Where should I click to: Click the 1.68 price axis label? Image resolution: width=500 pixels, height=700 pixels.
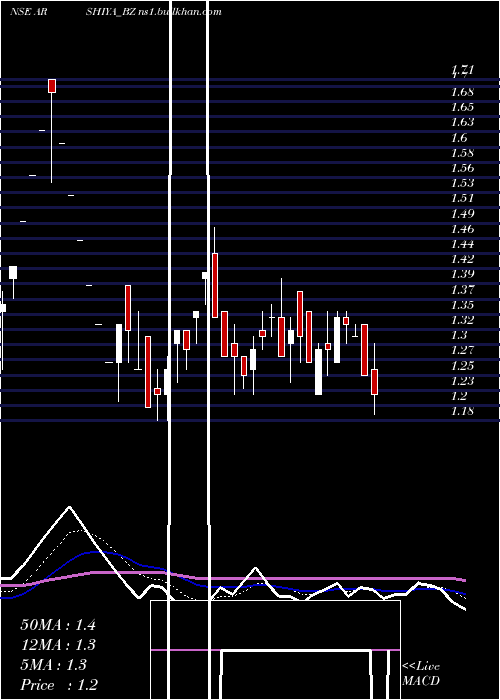click(462, 92)
